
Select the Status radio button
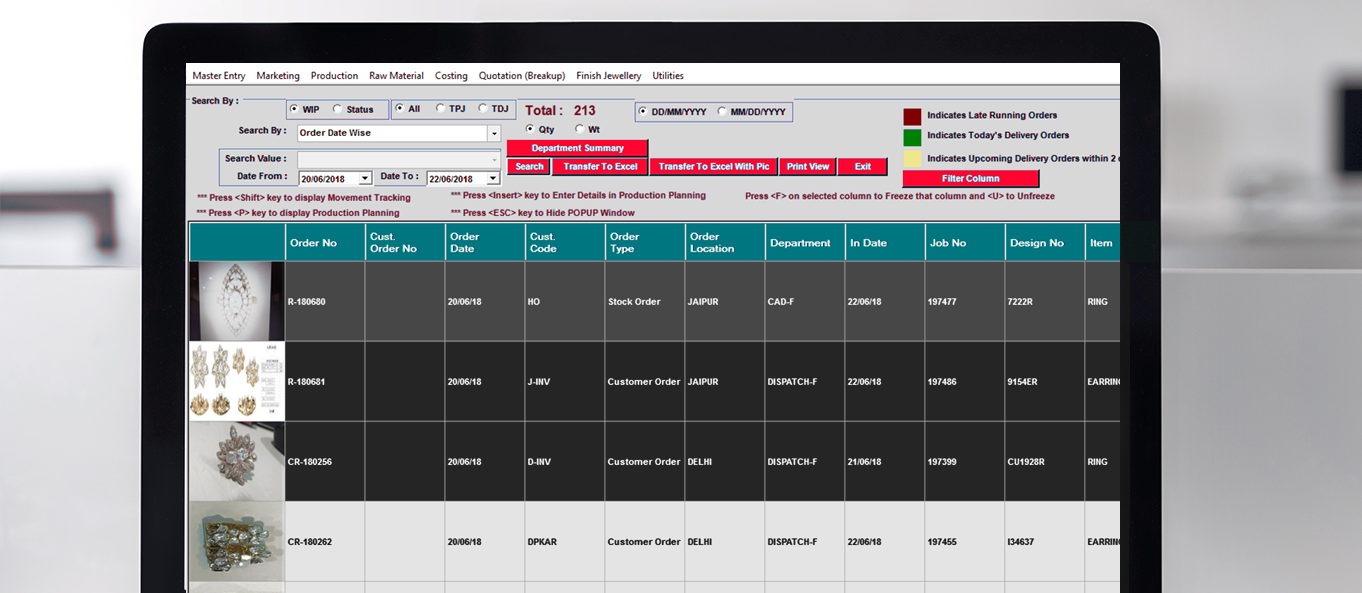click(337, 109)
